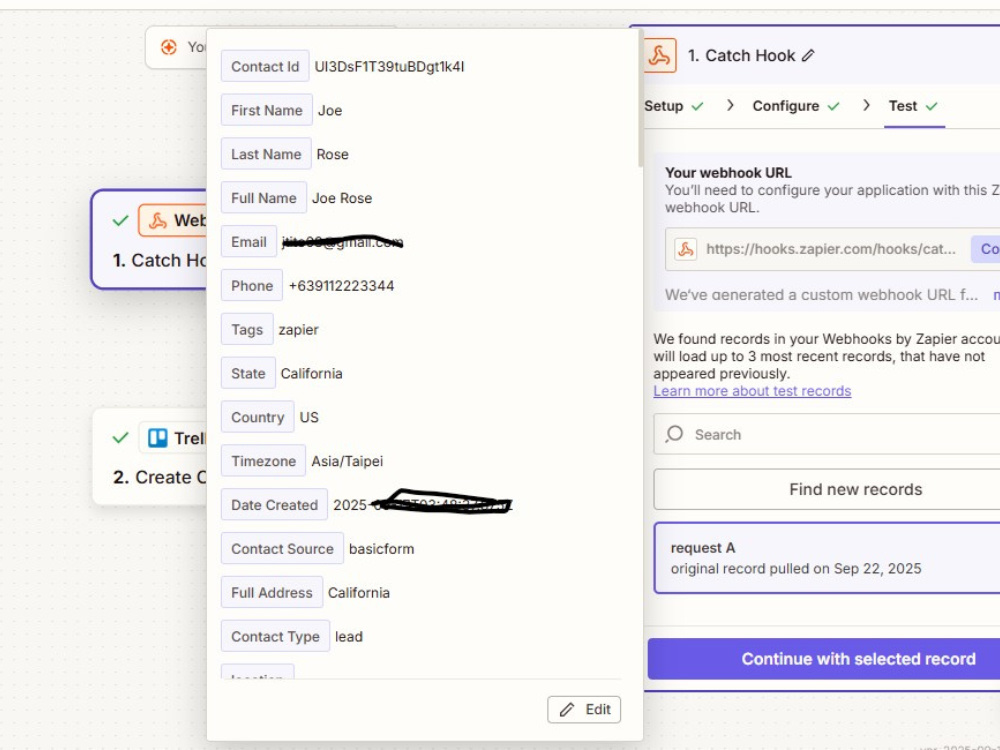Copy the webhook URL button
The height and width of the screenshot is (750, 1000).
click(x=985, y=249)
